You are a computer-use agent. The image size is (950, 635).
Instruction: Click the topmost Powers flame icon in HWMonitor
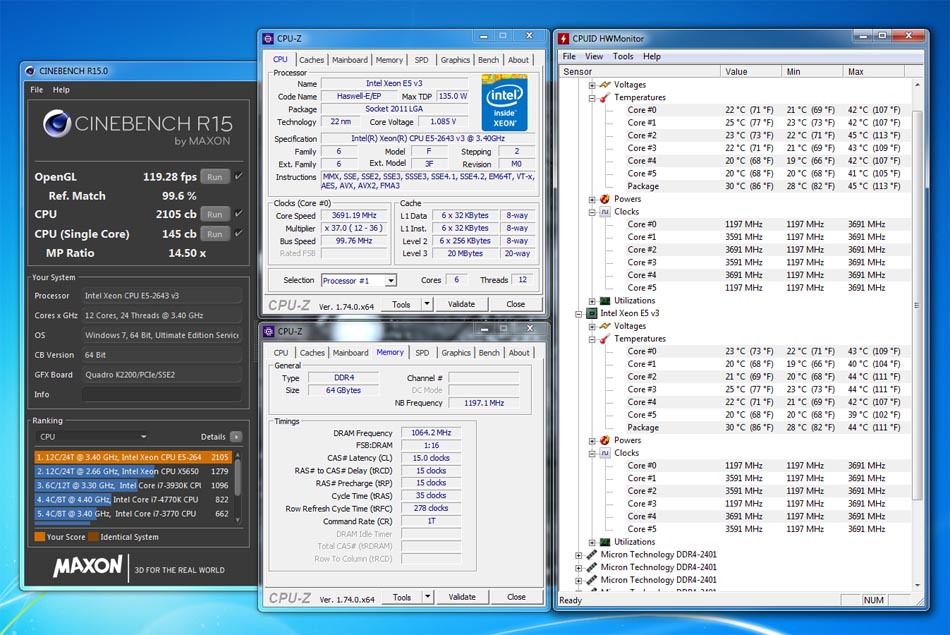(605, 199)
